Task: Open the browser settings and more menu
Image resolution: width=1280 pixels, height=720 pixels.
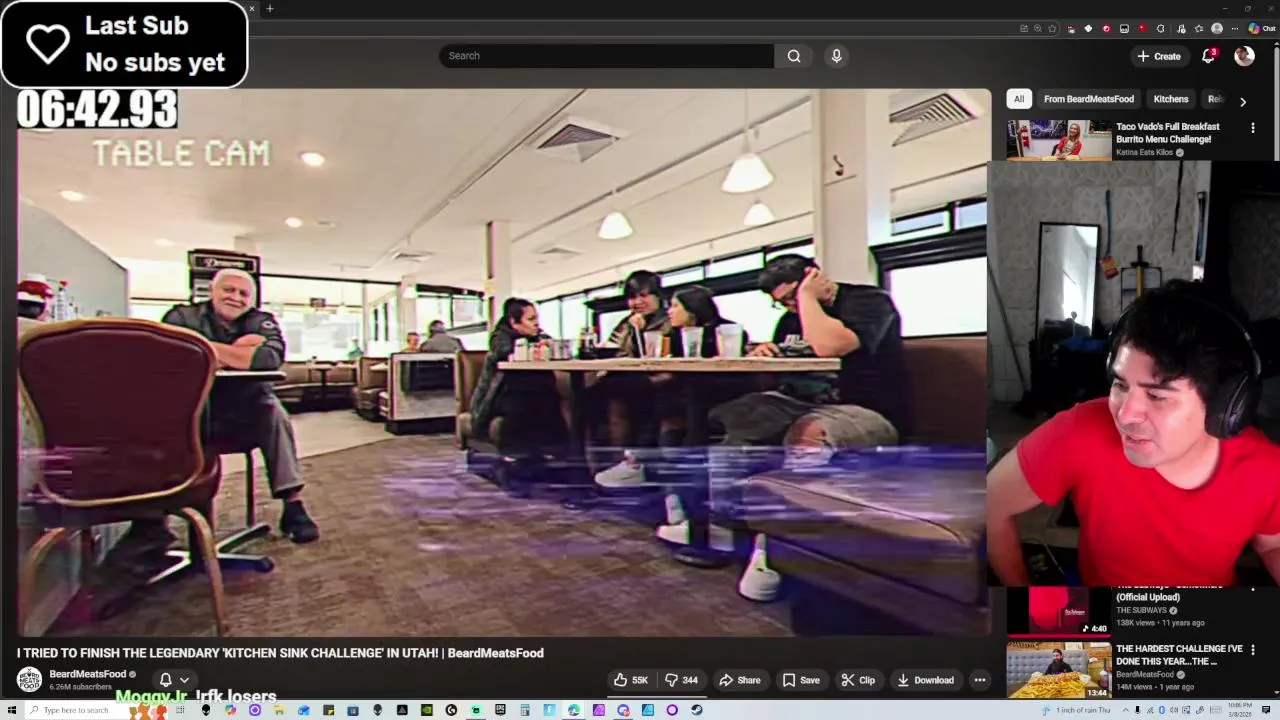Action: click(1235, 29)
